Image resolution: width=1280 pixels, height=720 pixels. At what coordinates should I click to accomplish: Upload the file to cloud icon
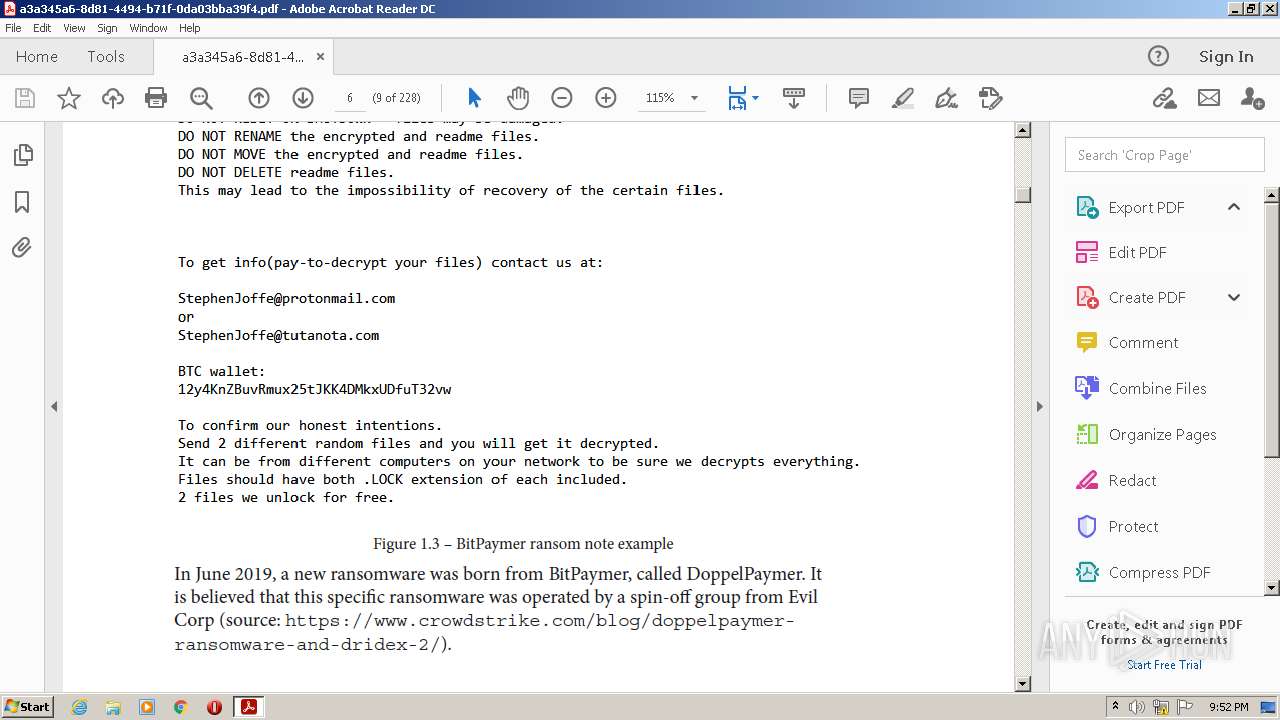coord(113,98)
